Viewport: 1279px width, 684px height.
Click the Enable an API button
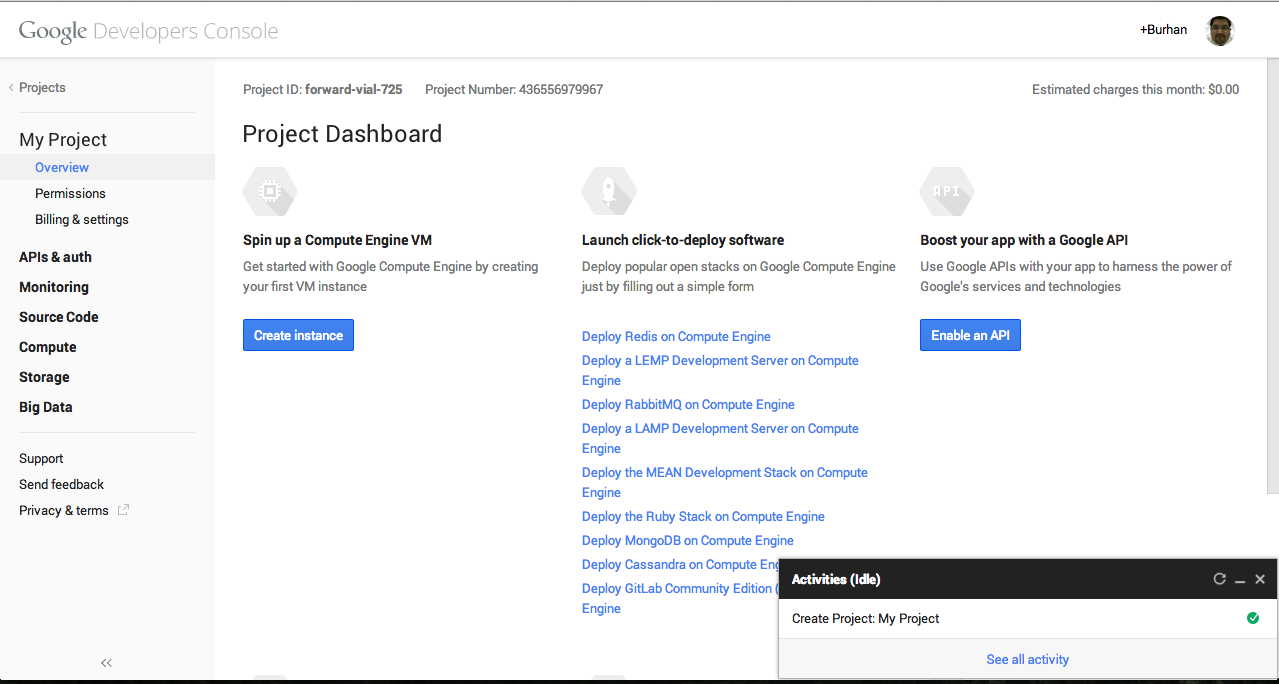[970, 335]
